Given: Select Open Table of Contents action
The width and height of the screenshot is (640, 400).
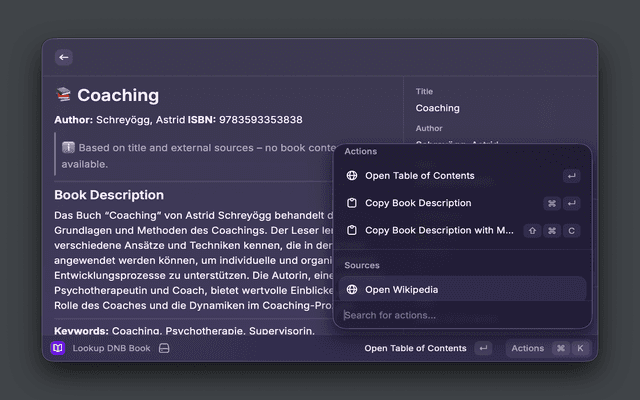Looking at the screenshot, I should 462,176.
